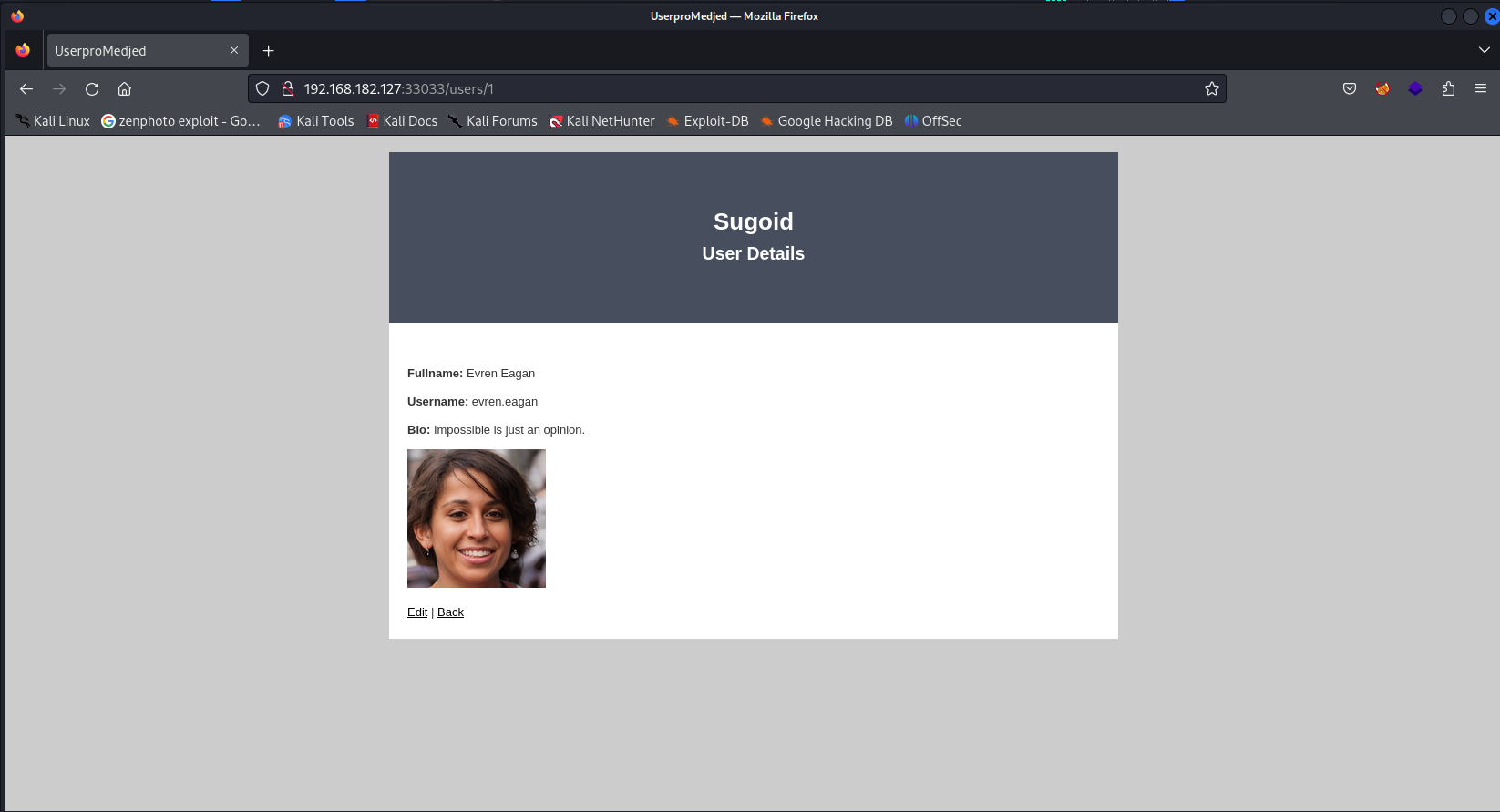This screenshot has height=812, width=1500.
Task: Click the URL address field
Action: pos(729,89)
